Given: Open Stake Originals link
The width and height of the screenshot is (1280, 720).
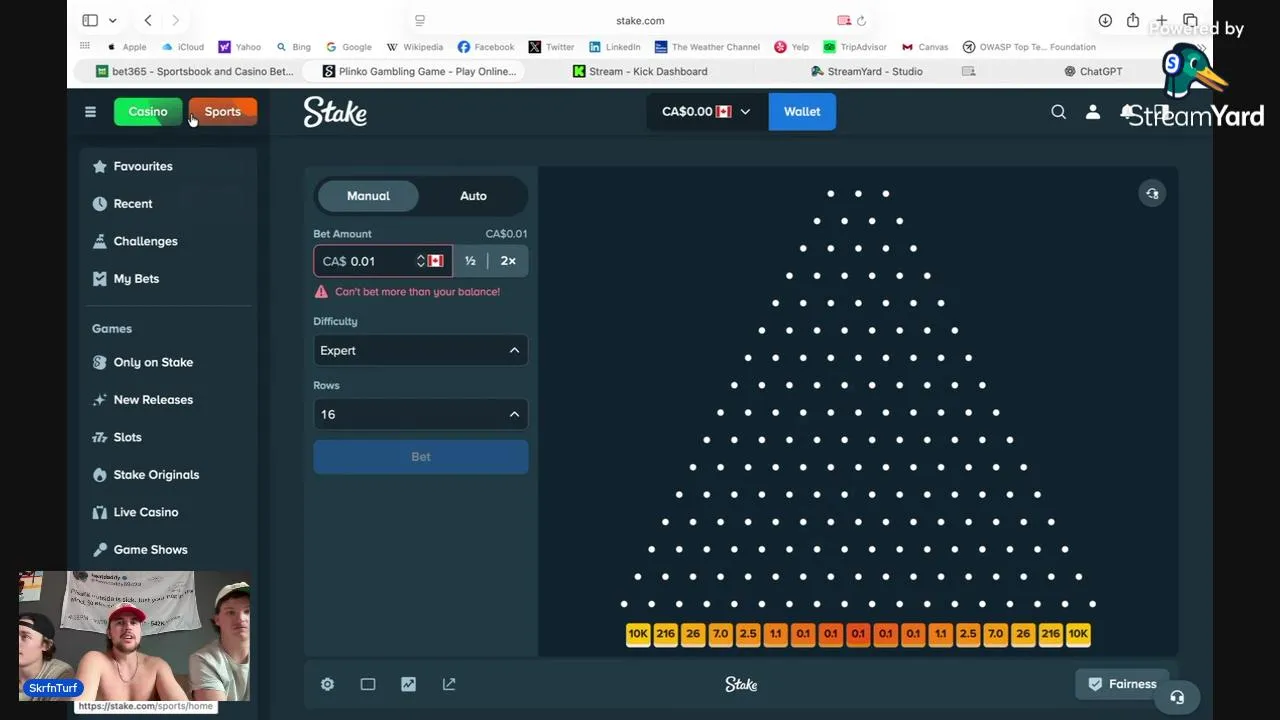Looking at the screenshot, I should click(x=156, y=475).
